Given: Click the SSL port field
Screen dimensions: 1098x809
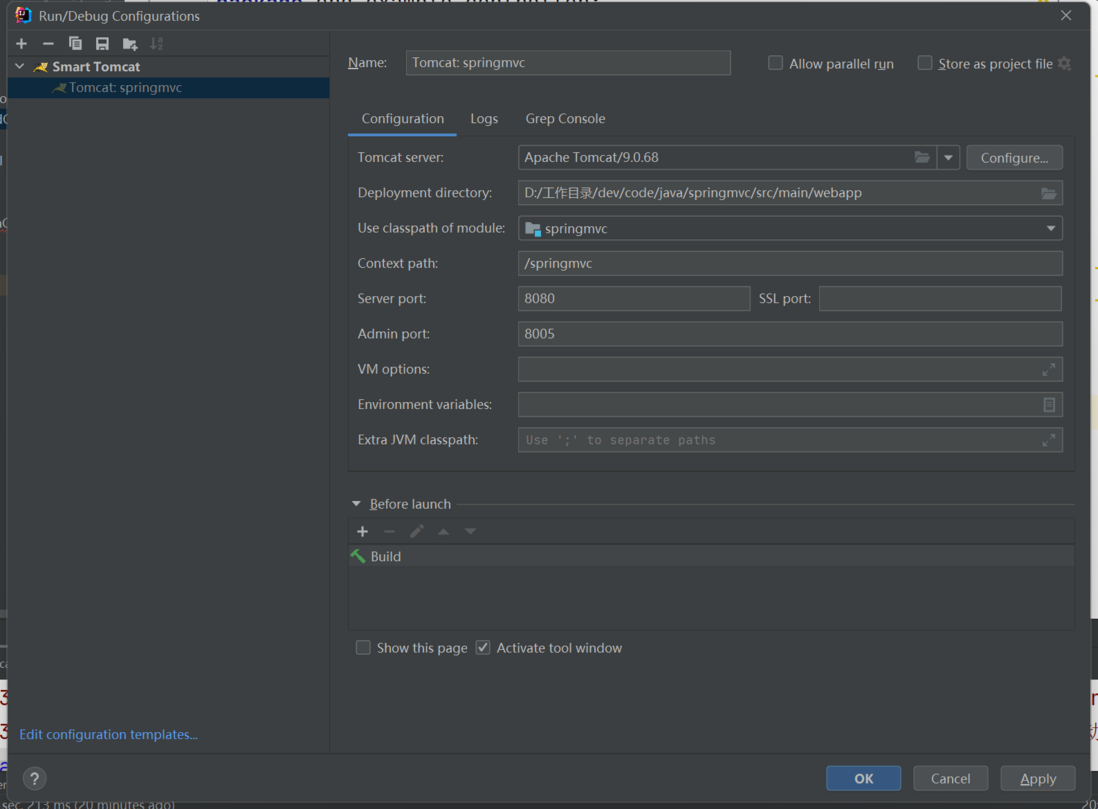Looking at the screenshot, I should [940, 298].
